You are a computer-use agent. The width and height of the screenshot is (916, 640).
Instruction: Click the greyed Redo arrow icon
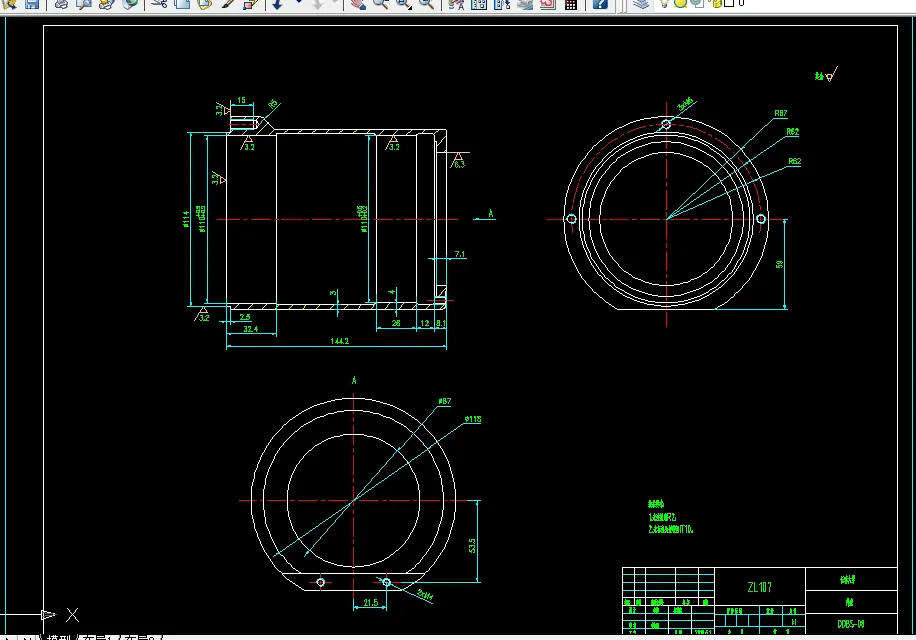(317, 4)
